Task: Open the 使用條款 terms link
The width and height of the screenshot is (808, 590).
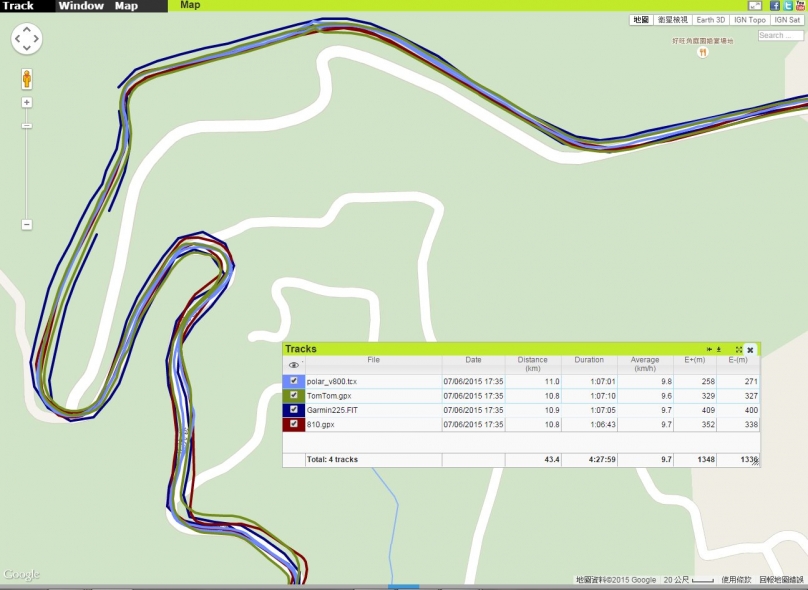Action: coord(736,580)
